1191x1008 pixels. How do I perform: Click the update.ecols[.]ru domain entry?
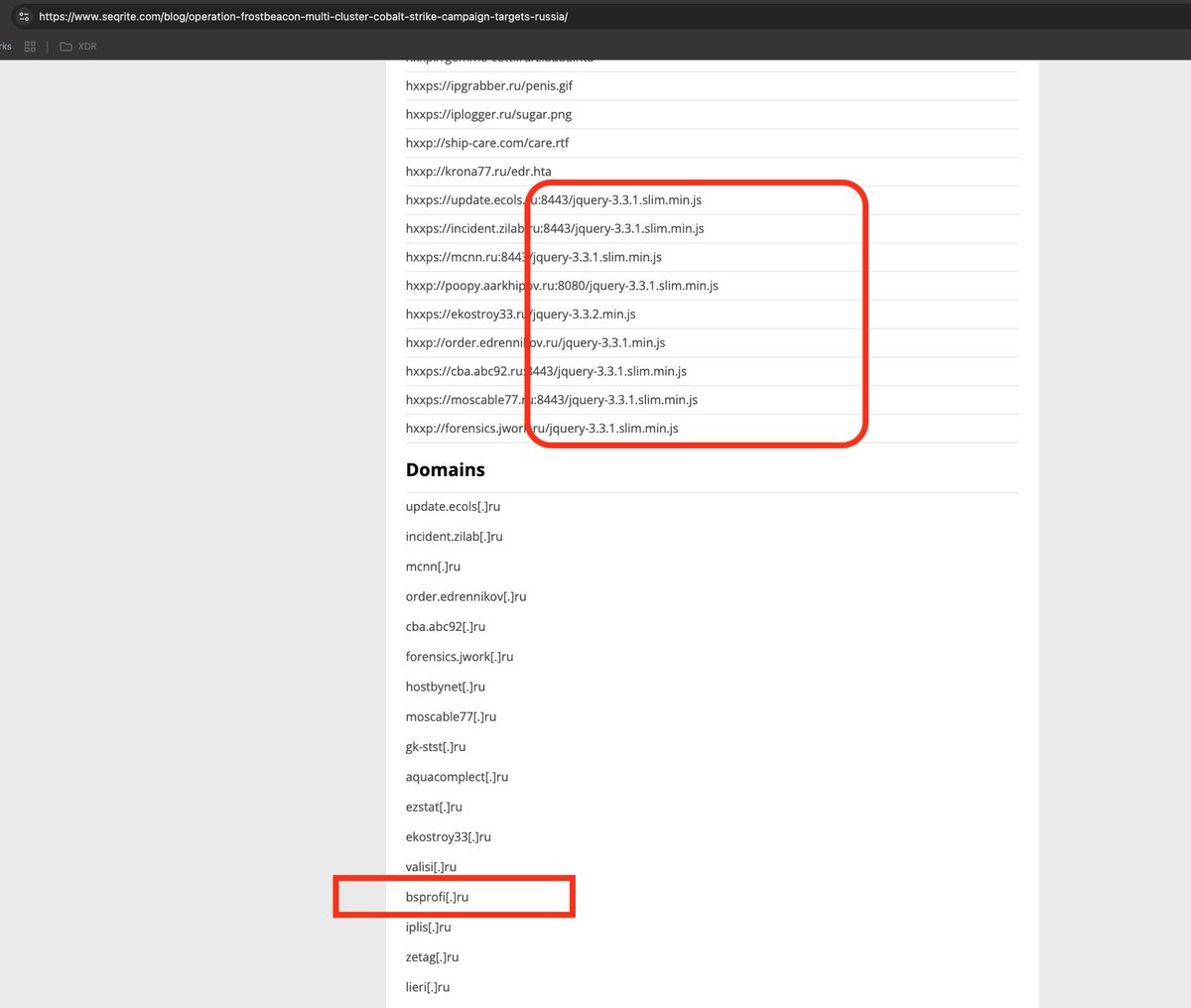453,507
